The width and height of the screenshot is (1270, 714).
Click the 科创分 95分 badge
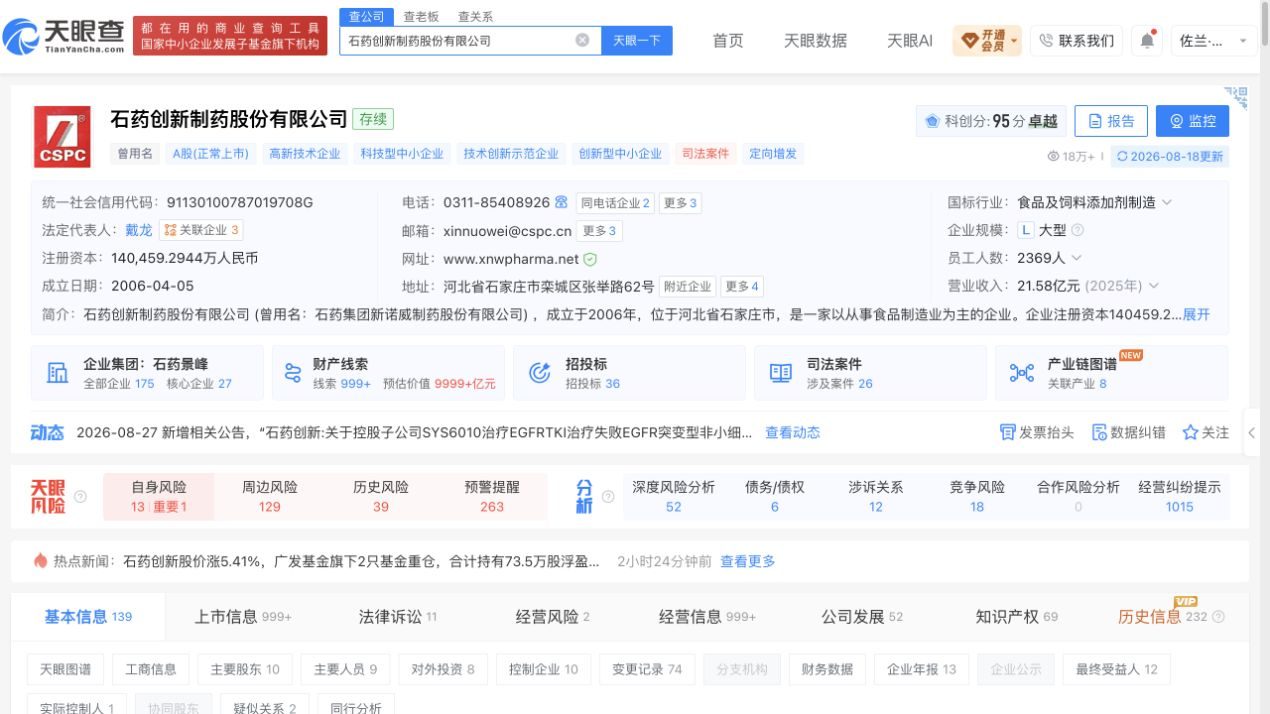991,121
